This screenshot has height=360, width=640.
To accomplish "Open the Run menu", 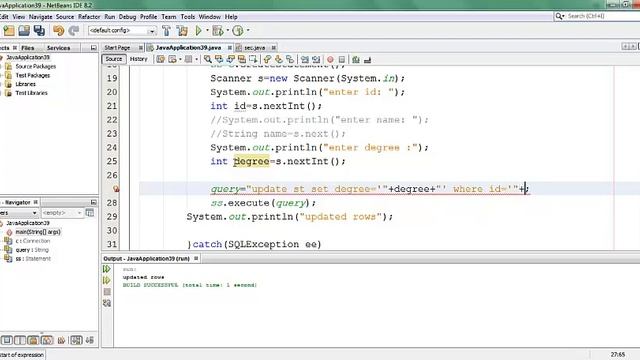I will [110, 17].
